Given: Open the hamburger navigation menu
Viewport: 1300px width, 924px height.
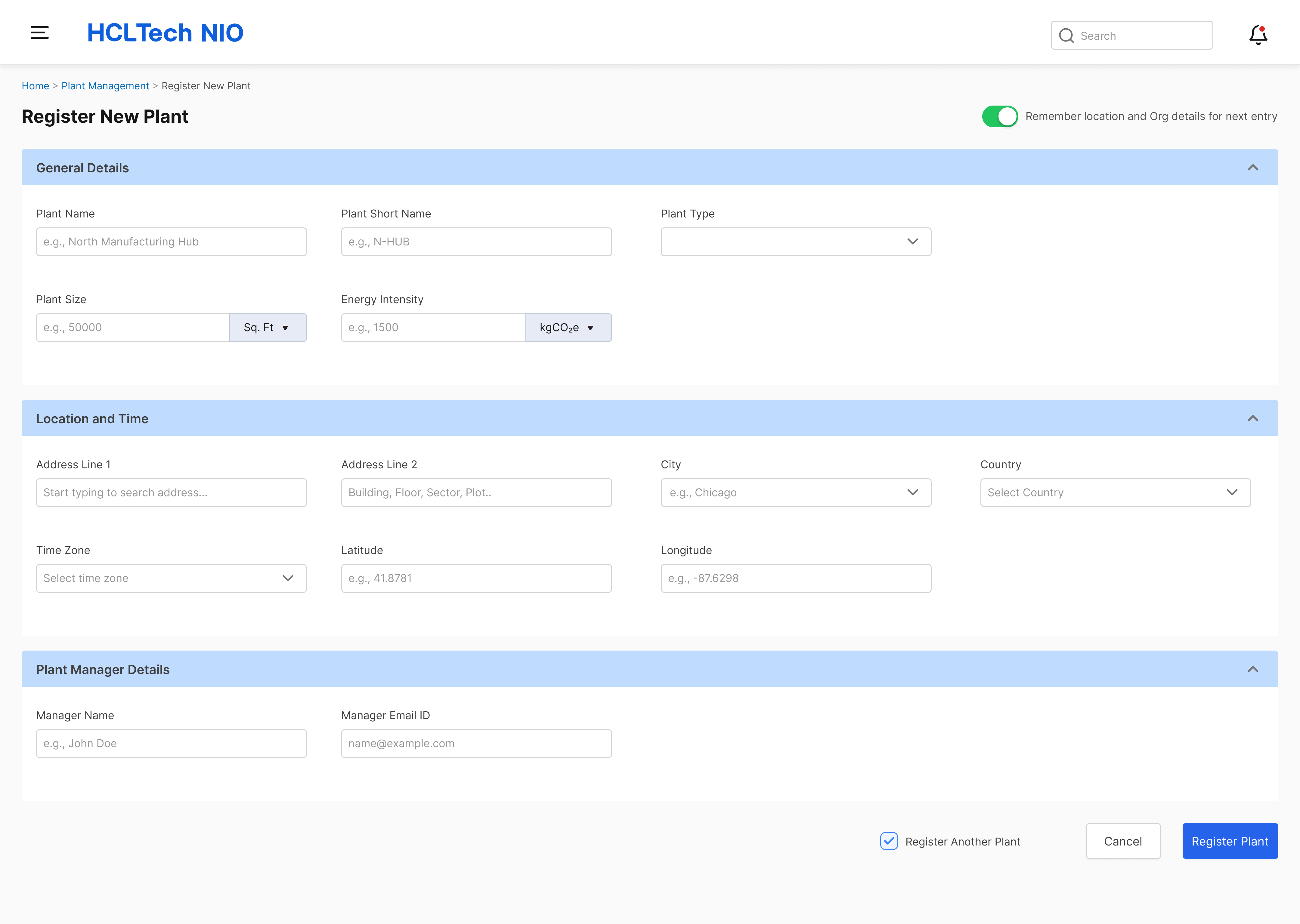Looking at the screenshot, I should (39, 32).
